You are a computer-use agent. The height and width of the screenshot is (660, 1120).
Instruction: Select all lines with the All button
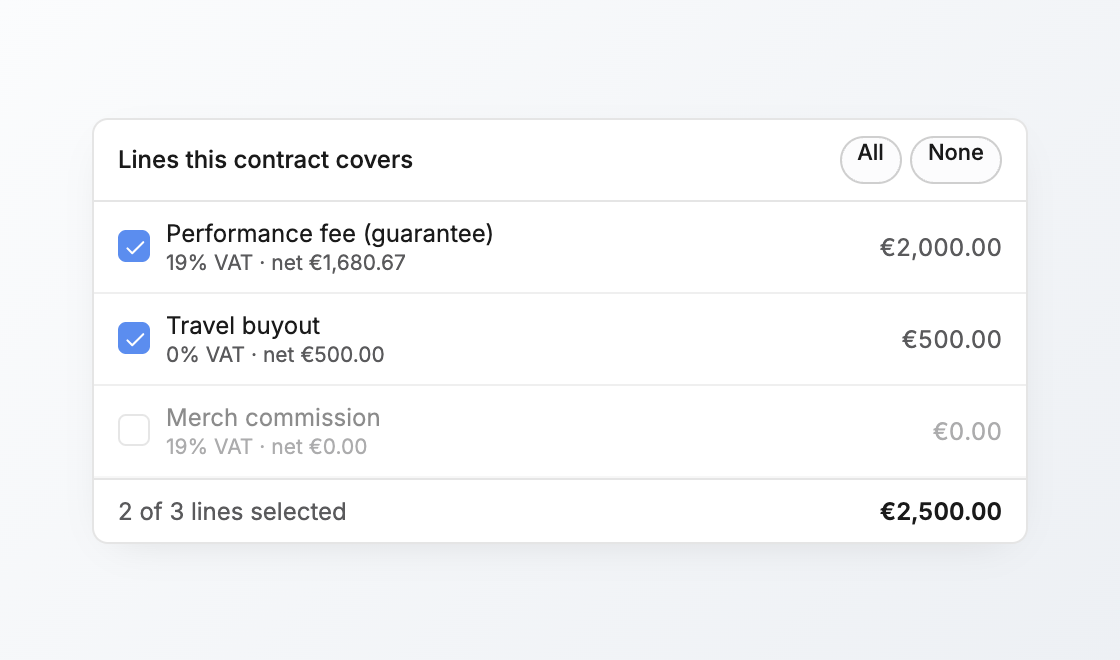coord(870,160)
